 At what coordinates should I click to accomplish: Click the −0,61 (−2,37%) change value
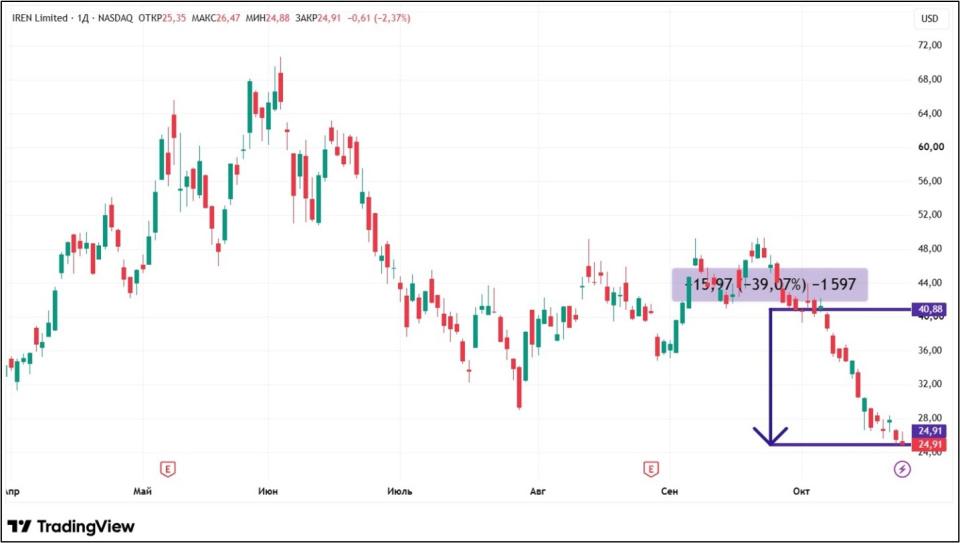pyautogui.click(x=378, y=18)
